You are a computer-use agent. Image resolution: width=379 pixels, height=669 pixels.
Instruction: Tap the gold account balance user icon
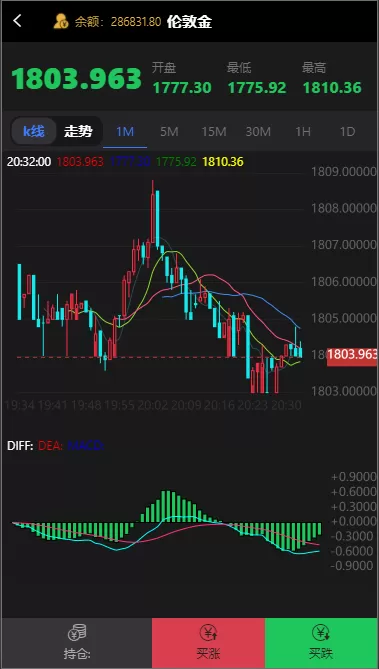pyautogui.click(x=61, y=21)
